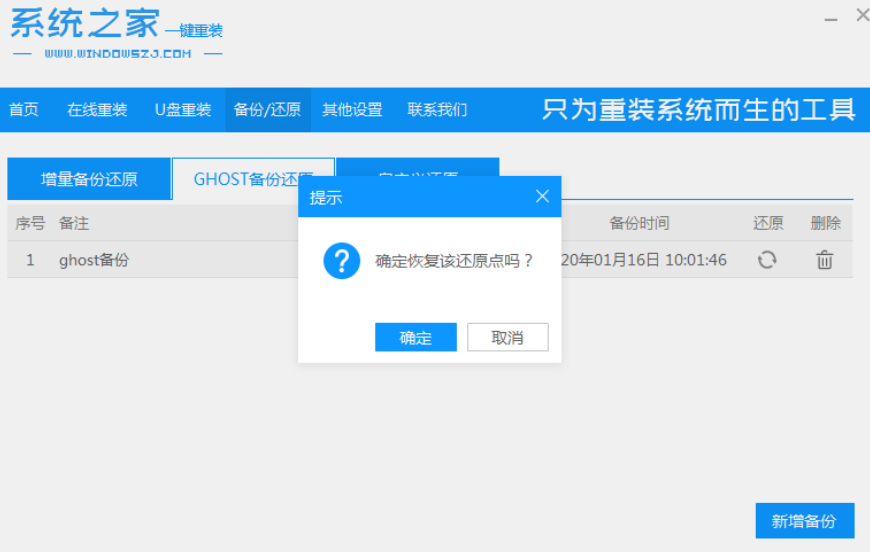Select U盘重装 from the navigation bar

click(x=183, y=110)
